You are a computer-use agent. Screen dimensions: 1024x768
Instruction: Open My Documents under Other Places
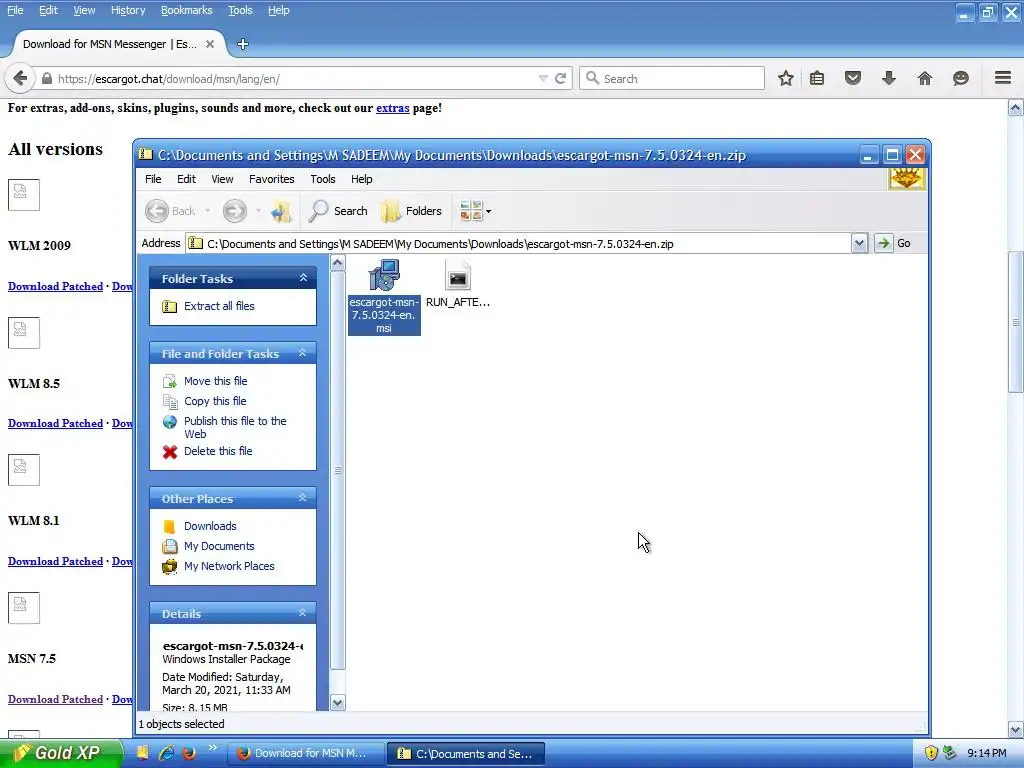click(x=219, y=546)
